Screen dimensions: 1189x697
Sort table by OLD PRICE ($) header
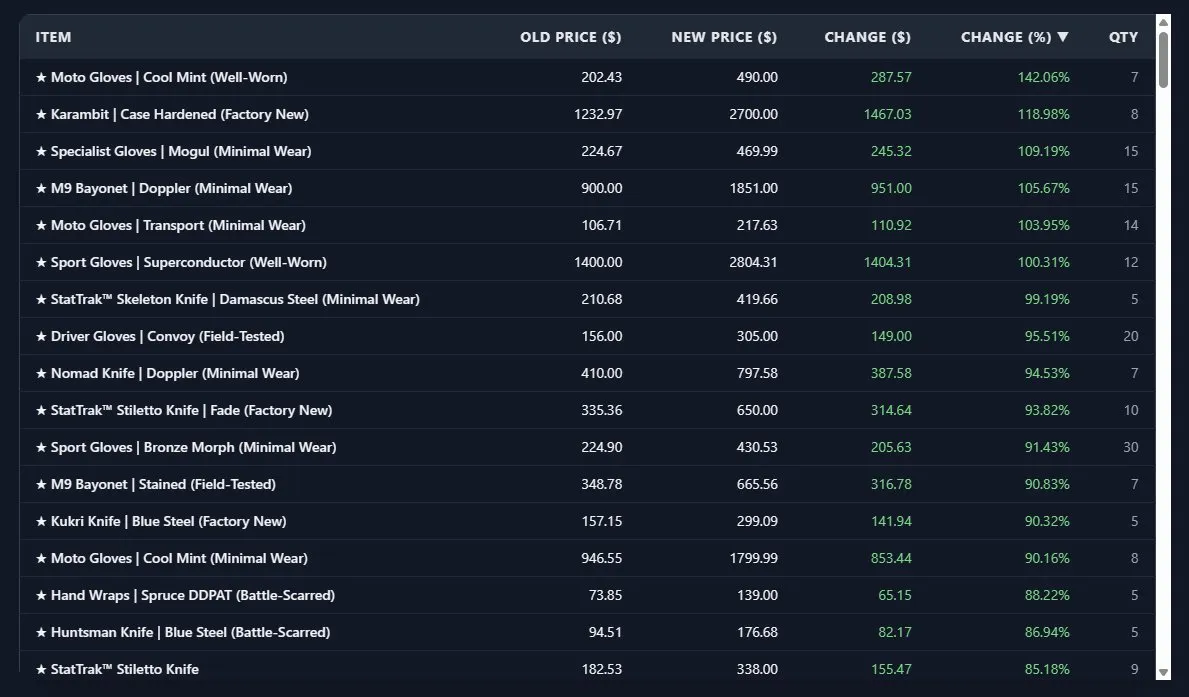(x=570, y=37)
